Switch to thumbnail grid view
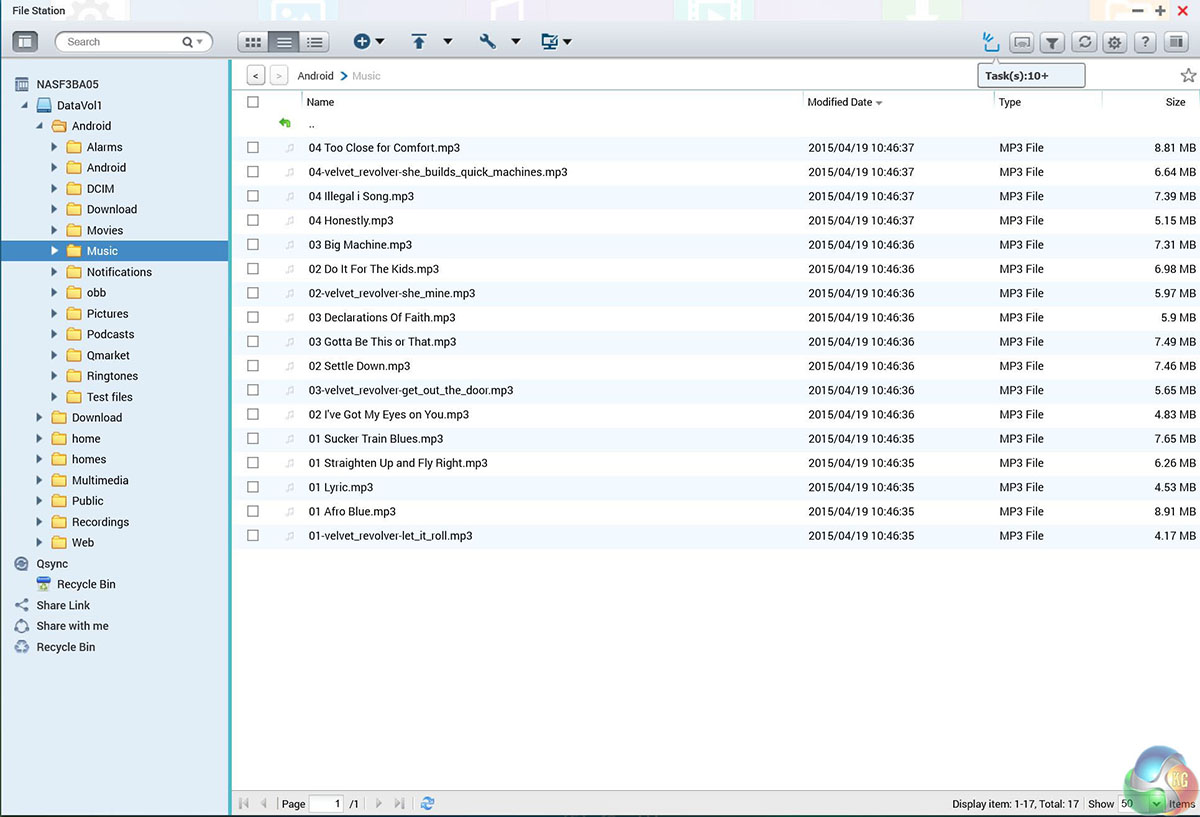The width and height of the screenshot is (1200, 817). [253, 42]
